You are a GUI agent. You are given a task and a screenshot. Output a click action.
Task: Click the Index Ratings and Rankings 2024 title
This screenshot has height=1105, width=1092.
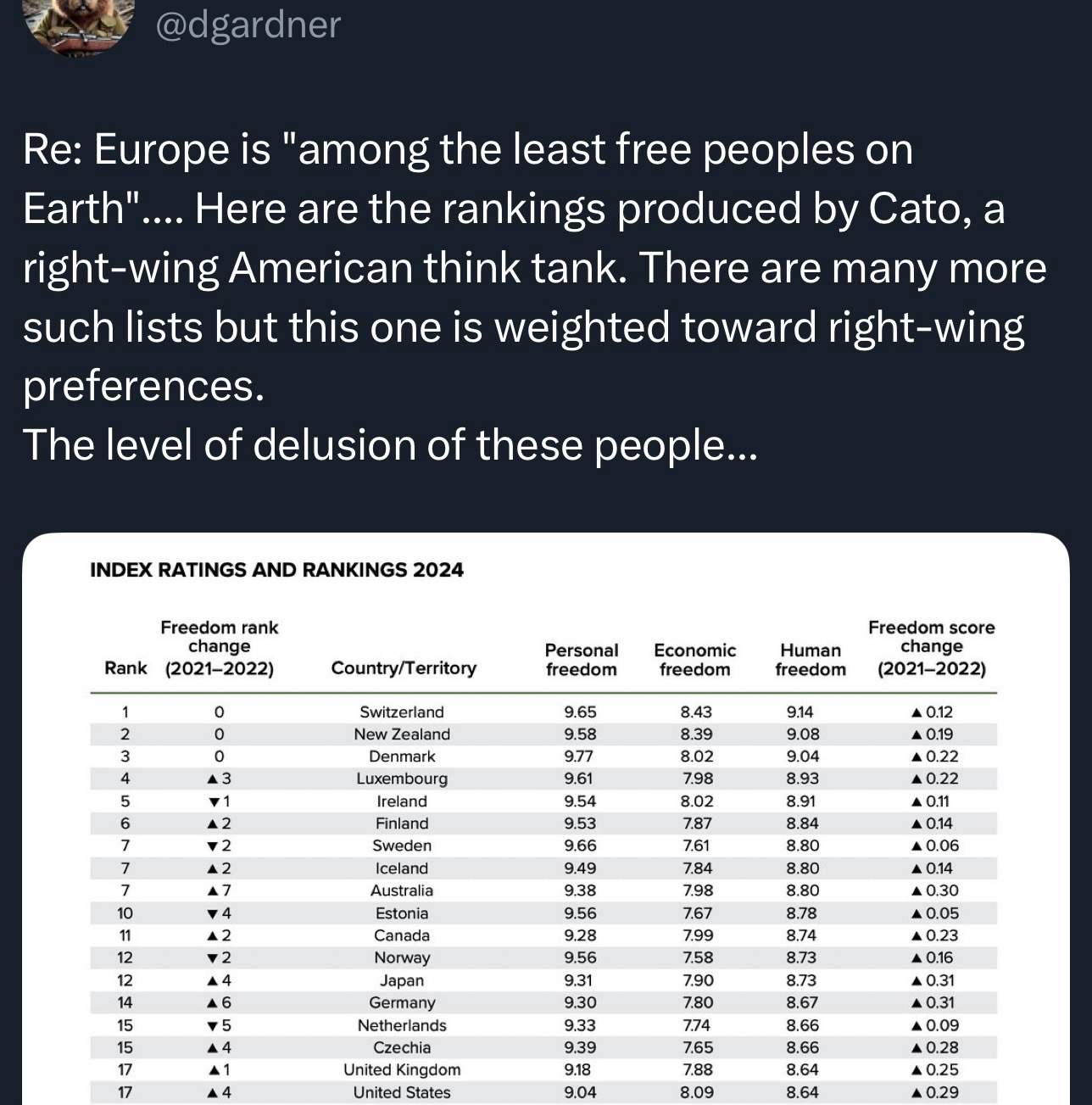(x=276, y=570)
